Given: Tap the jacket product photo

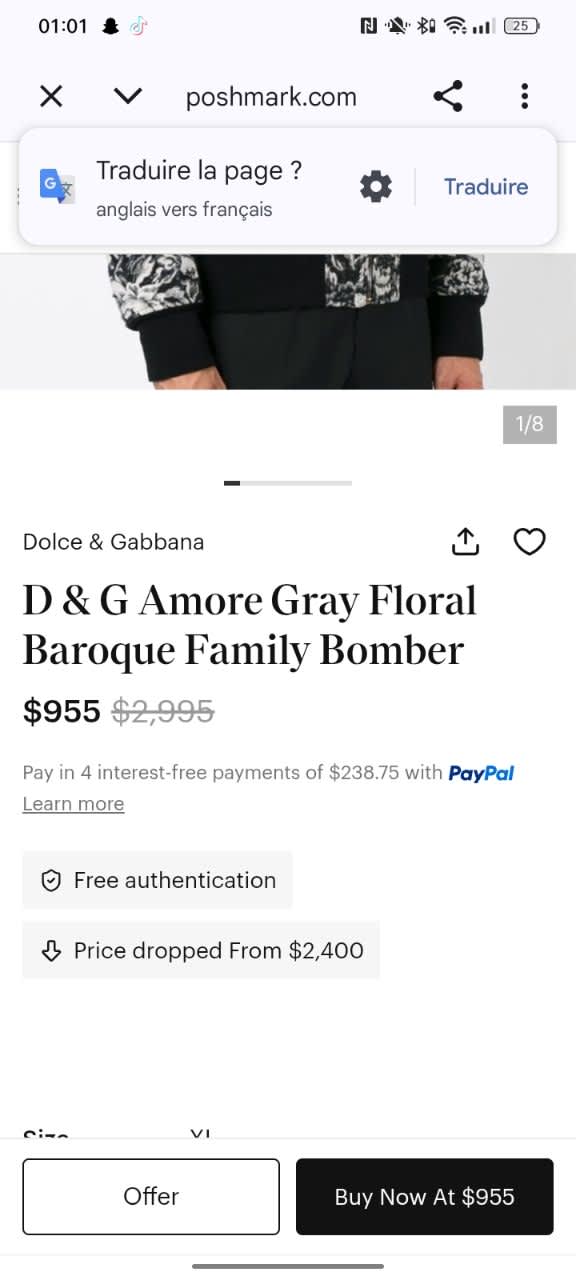Looking at the screenshot, I should 288,320.
